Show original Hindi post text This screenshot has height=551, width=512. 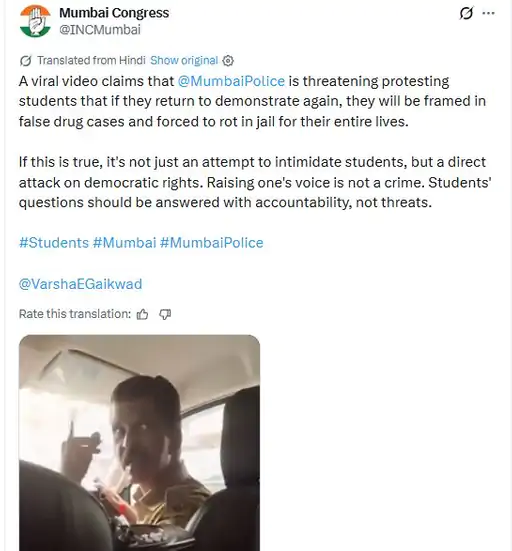[x=184, y=60]
